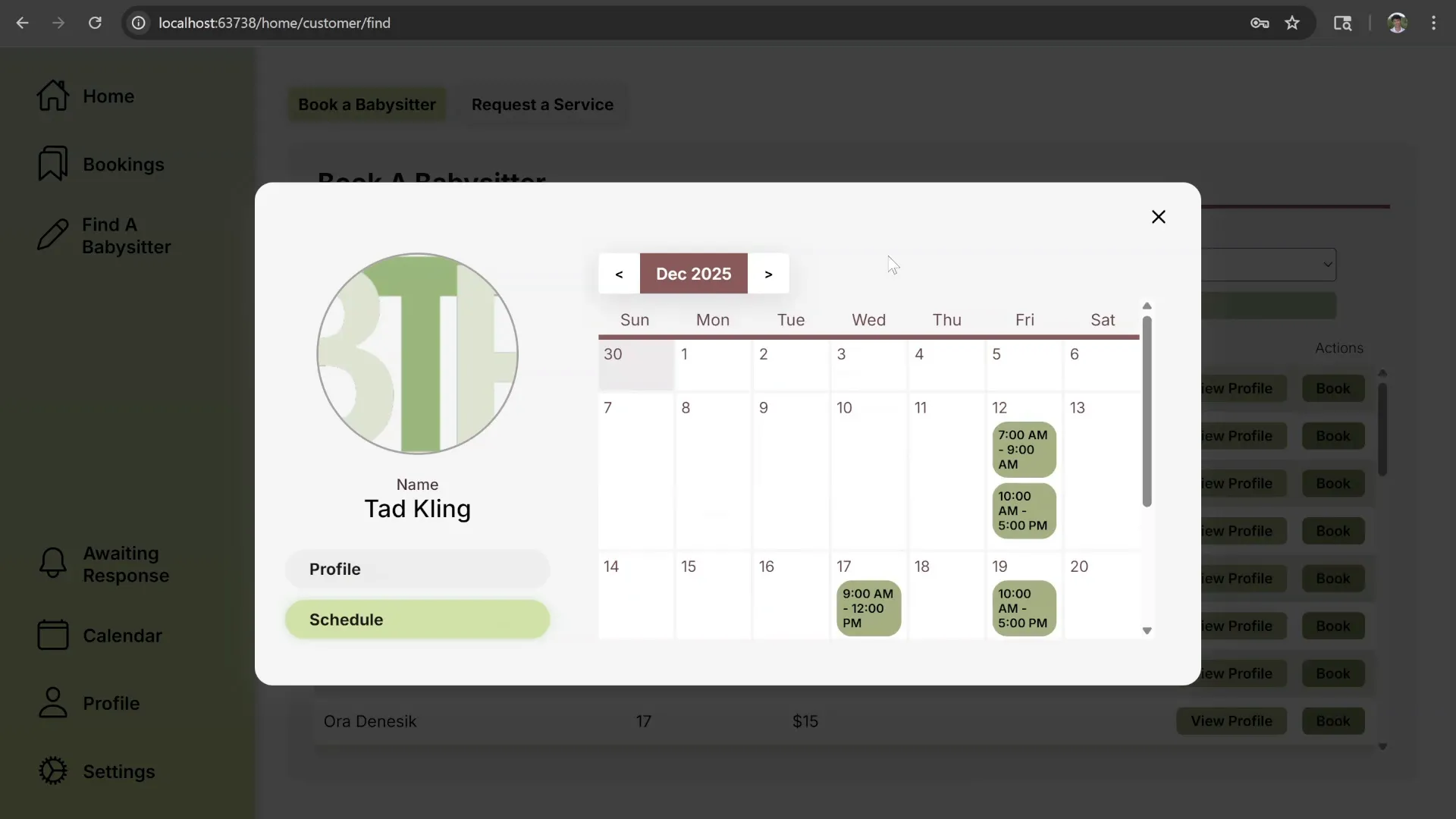
Task: Bookmark this page with star icon
Action: click(x=1292, y=23)
